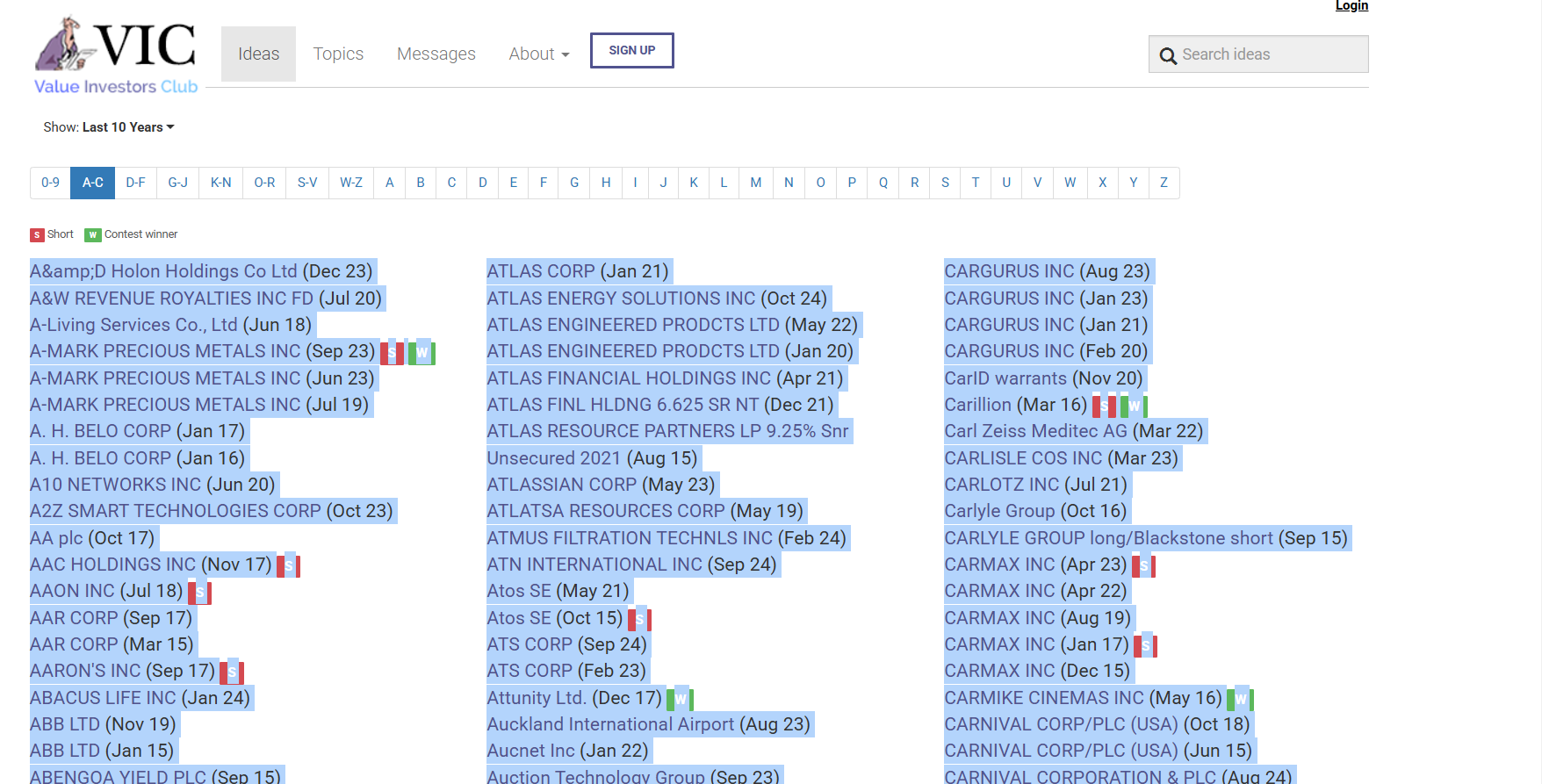Open Aucnet Inc (Jan 22) idea
This screenshot has width=1542, height=784.
click(x=530, y=751)
